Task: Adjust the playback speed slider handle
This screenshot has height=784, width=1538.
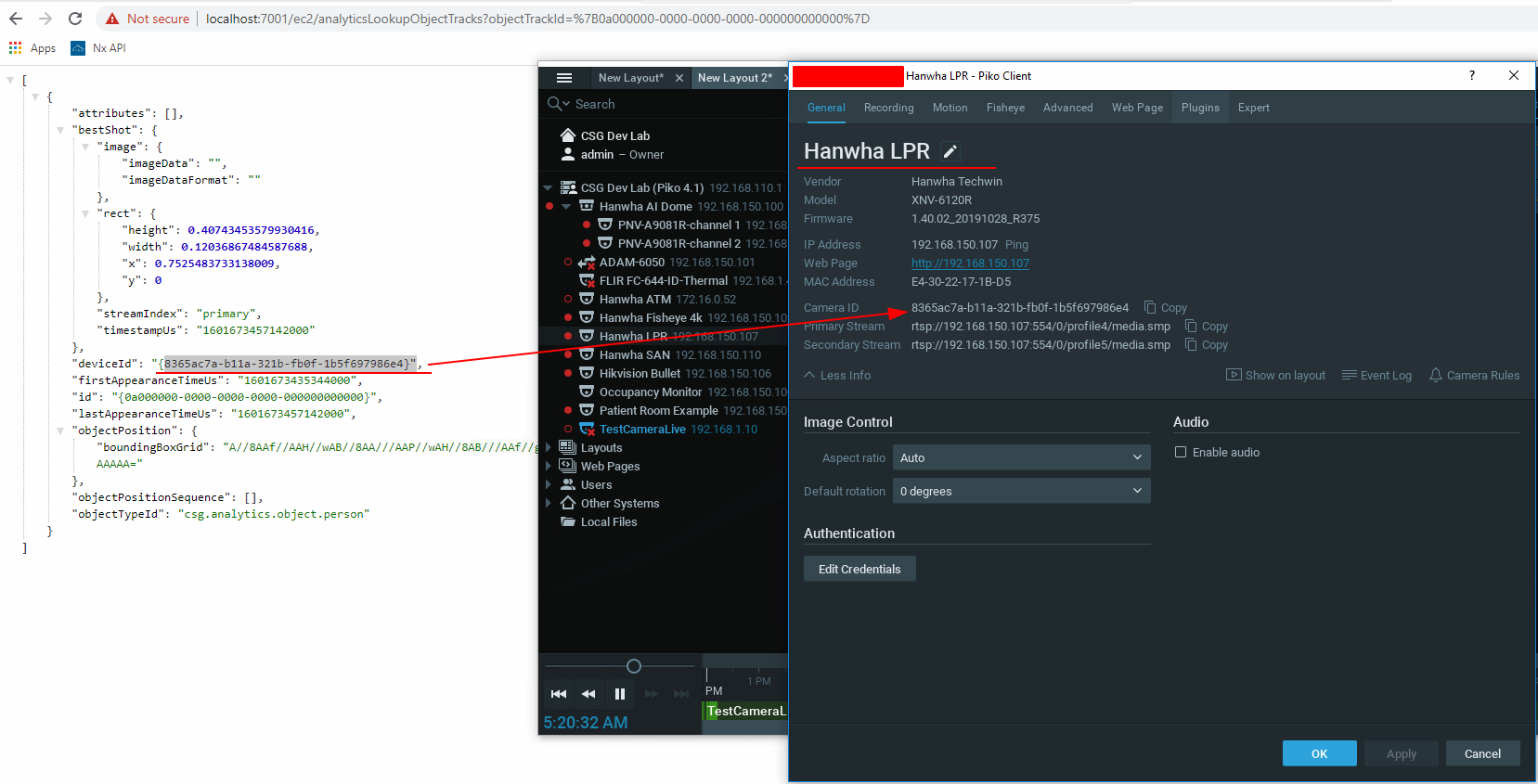Action: [634, 666]
